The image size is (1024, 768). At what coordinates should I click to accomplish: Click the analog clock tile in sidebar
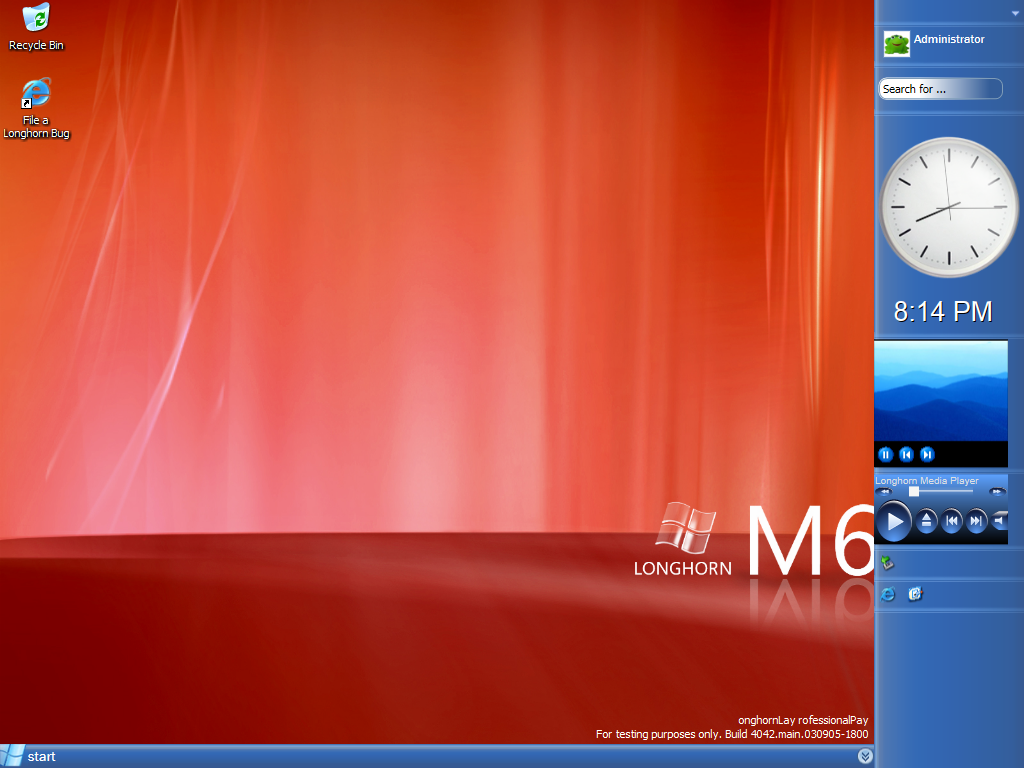tap(948, 207)
